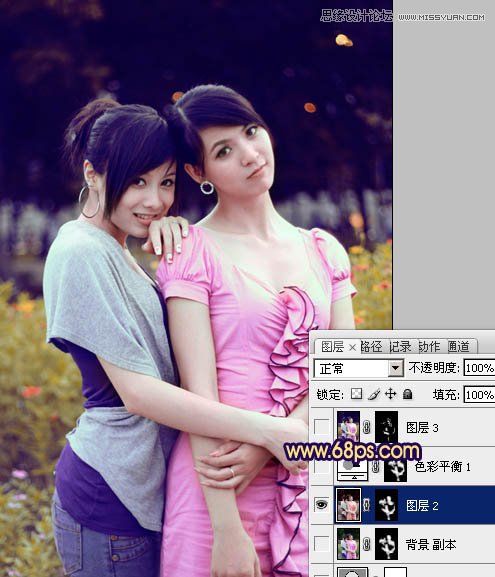This screenshot has height=577, width=495.
Task: Hide the 图层 2 layer eye
Action: [x=321, y=505]
